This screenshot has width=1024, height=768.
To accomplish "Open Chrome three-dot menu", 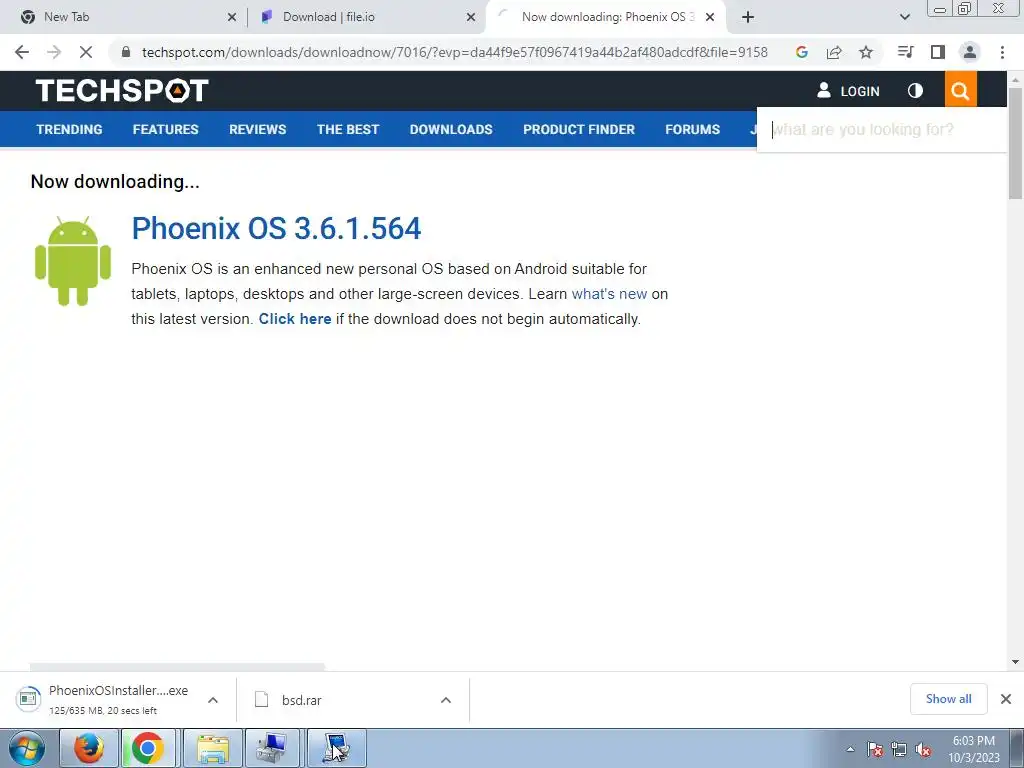I will 1002,52.
